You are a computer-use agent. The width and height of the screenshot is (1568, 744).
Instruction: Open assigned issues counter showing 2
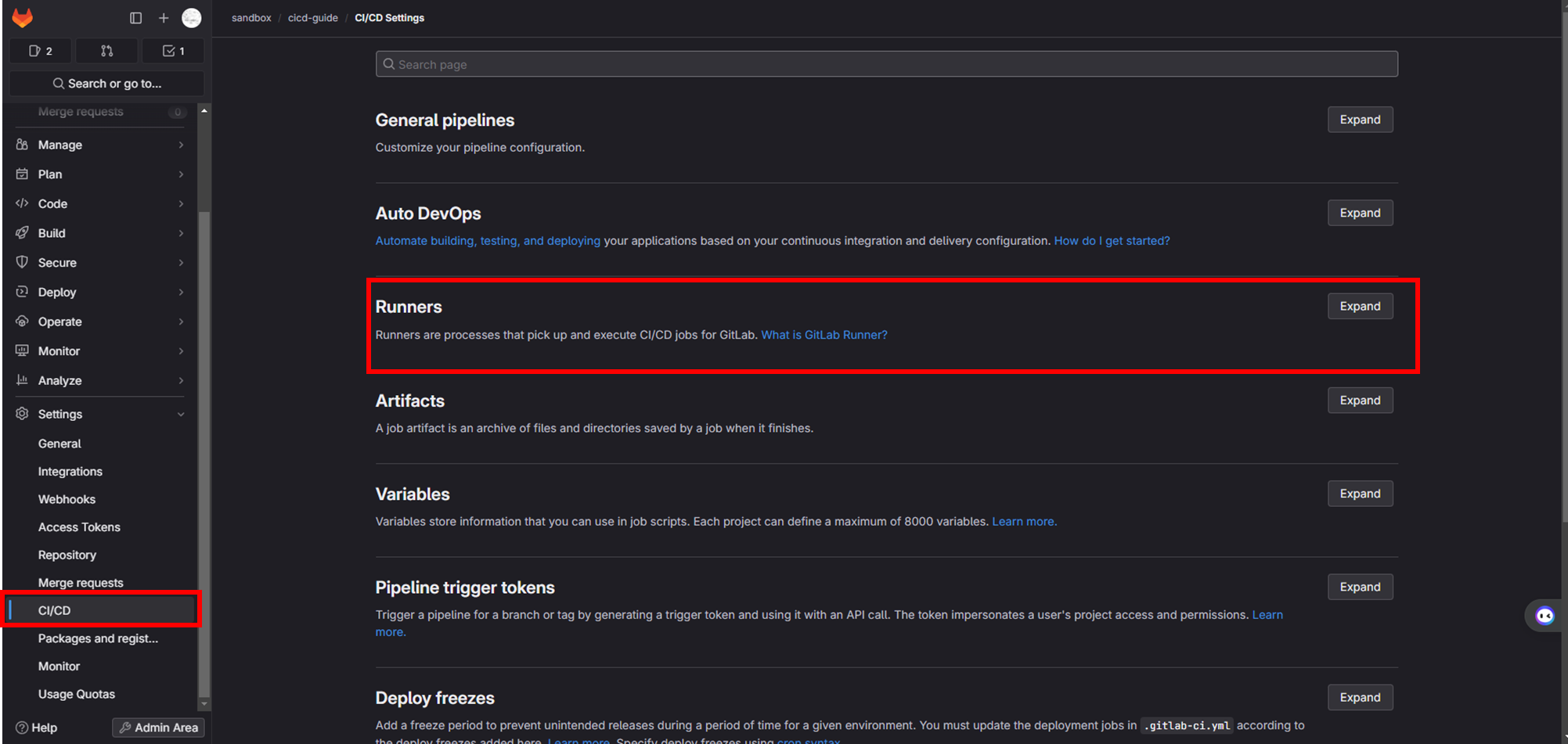[x=41, y=51]
